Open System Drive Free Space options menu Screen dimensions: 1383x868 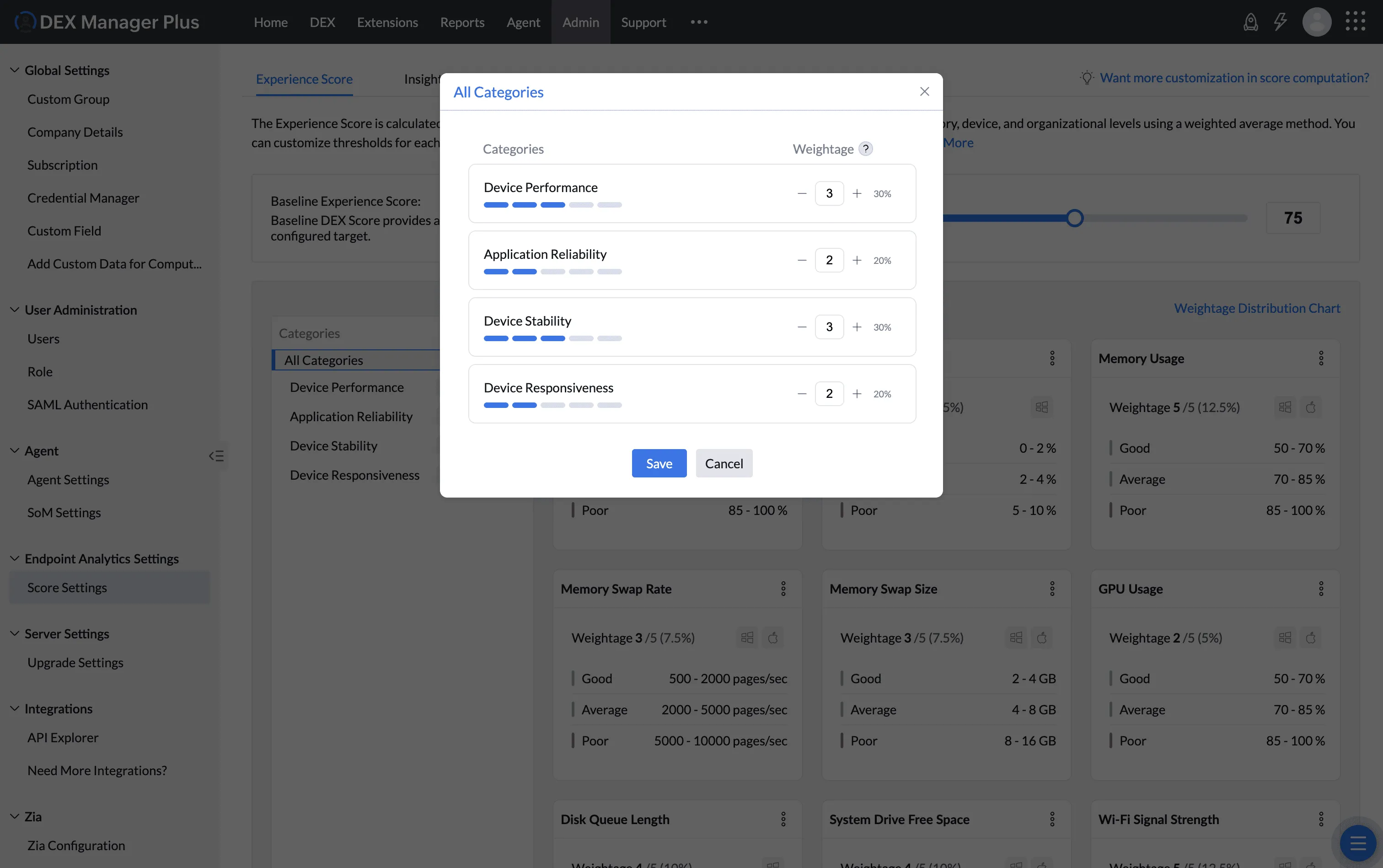(x=1052, y=819)
